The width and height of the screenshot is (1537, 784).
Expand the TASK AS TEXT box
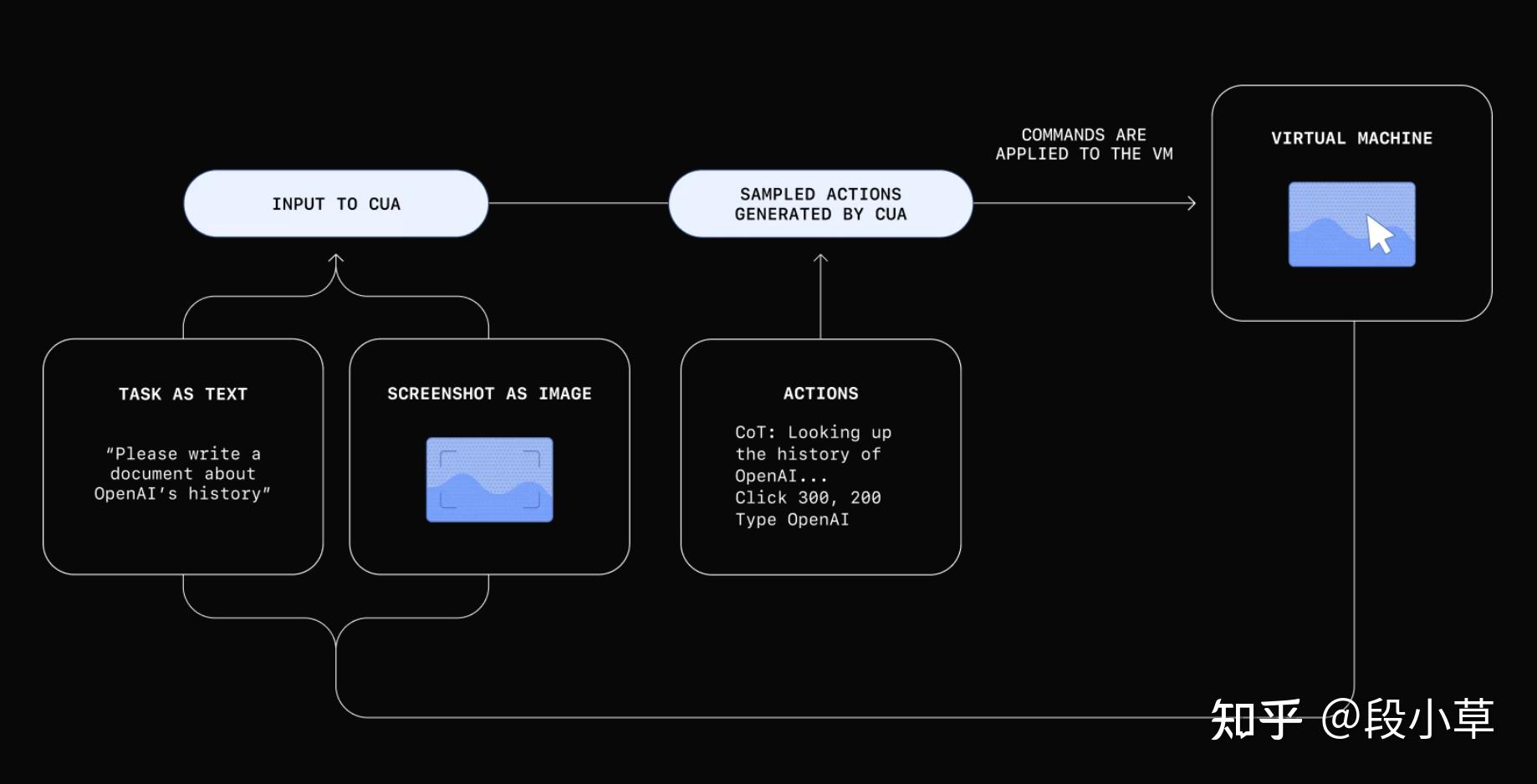point(182,456)
